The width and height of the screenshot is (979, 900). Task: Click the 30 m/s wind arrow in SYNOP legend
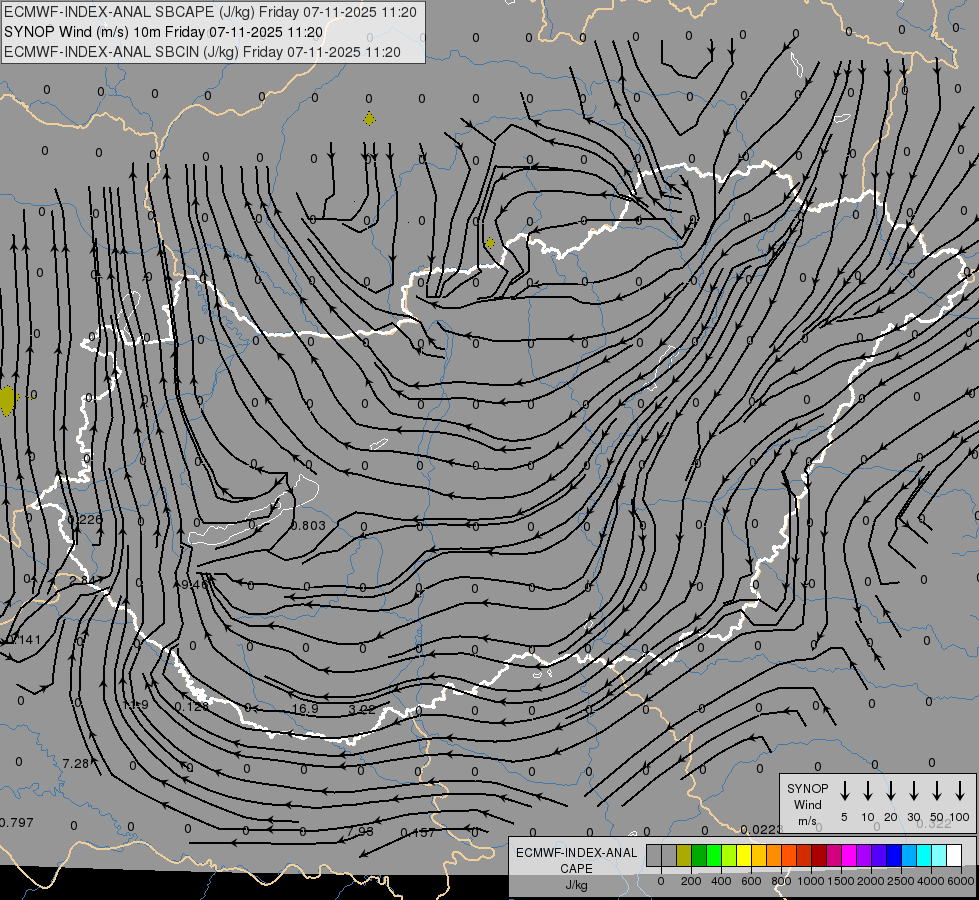tap(913, 791)
